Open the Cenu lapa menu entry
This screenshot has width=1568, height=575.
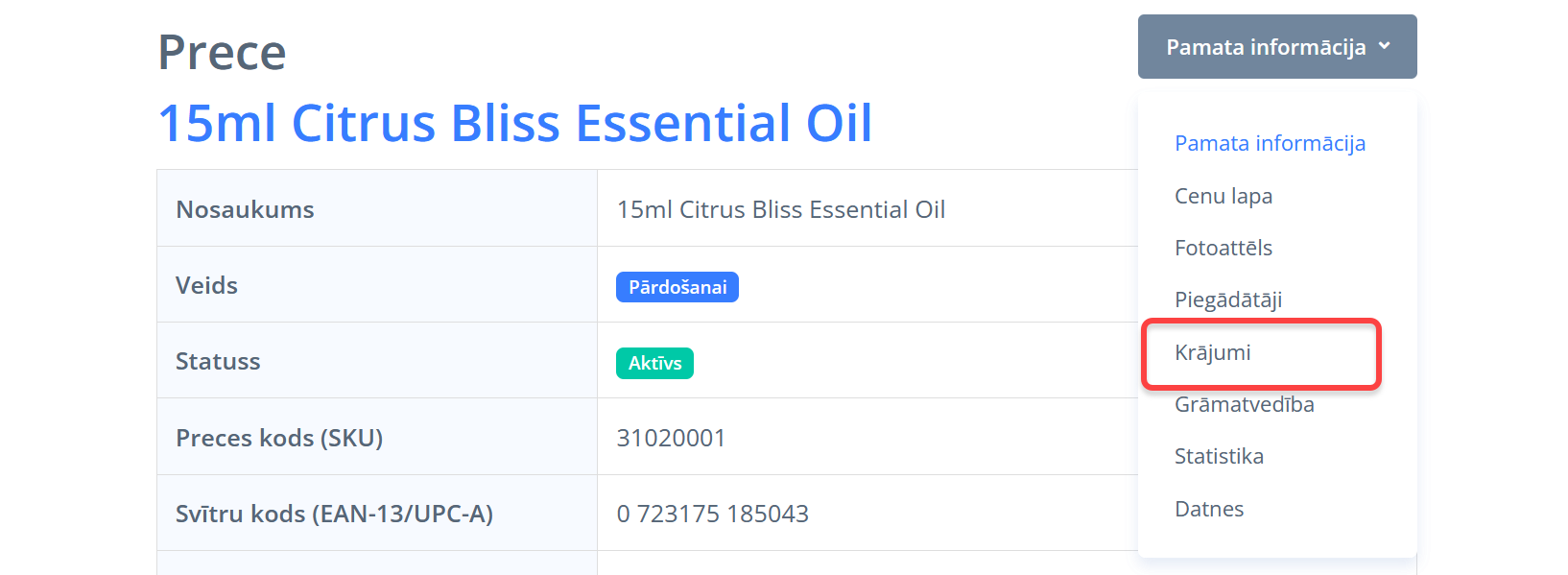click(x=1224, y=196)
